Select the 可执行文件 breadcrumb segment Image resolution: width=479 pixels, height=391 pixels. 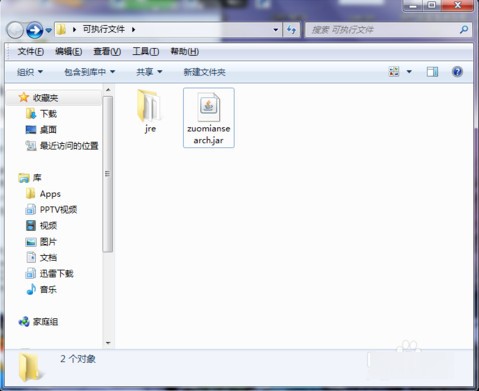click(104, 29)
